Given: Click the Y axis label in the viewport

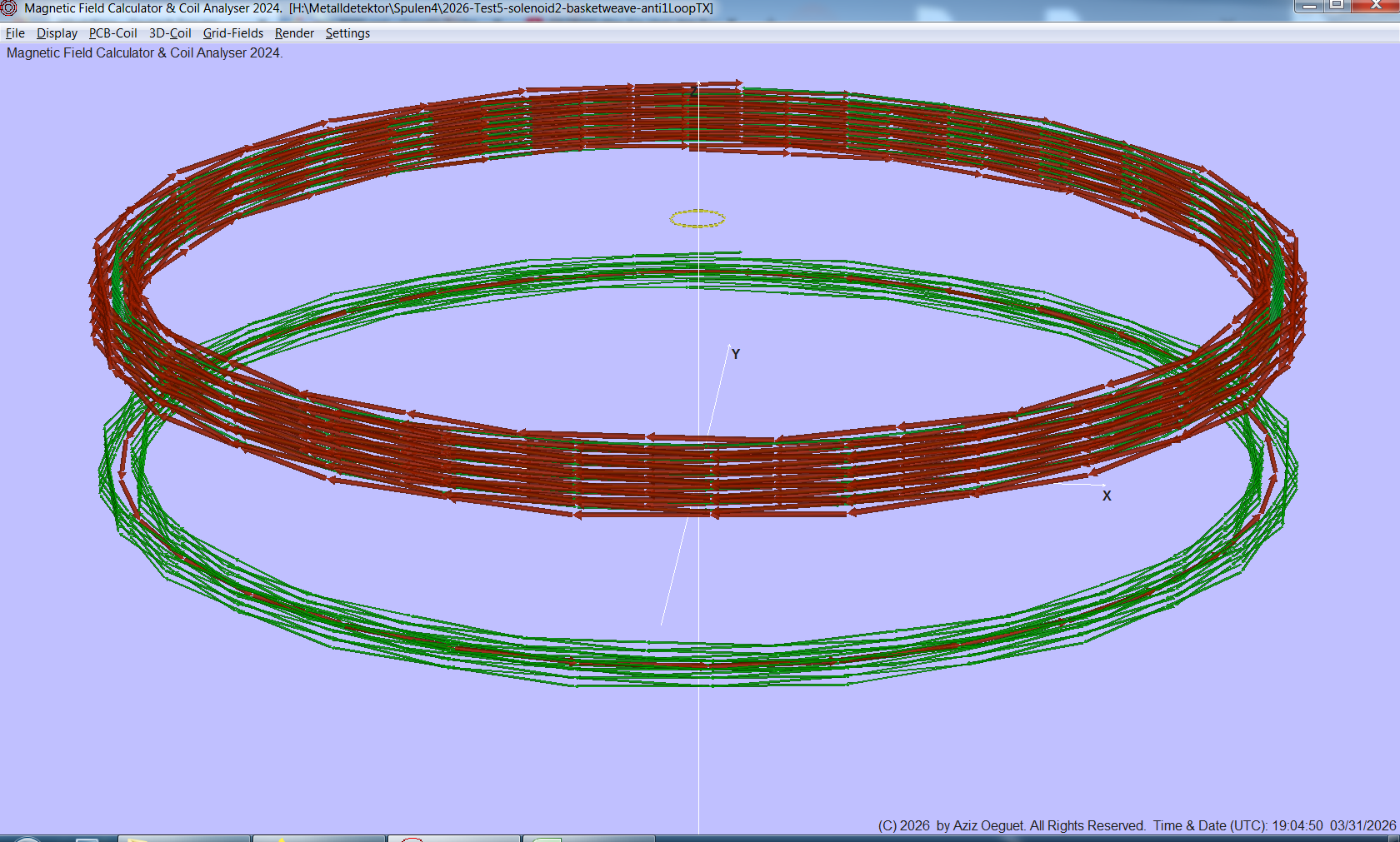Looking at the screenshot, I should click(x=734, y=354).
